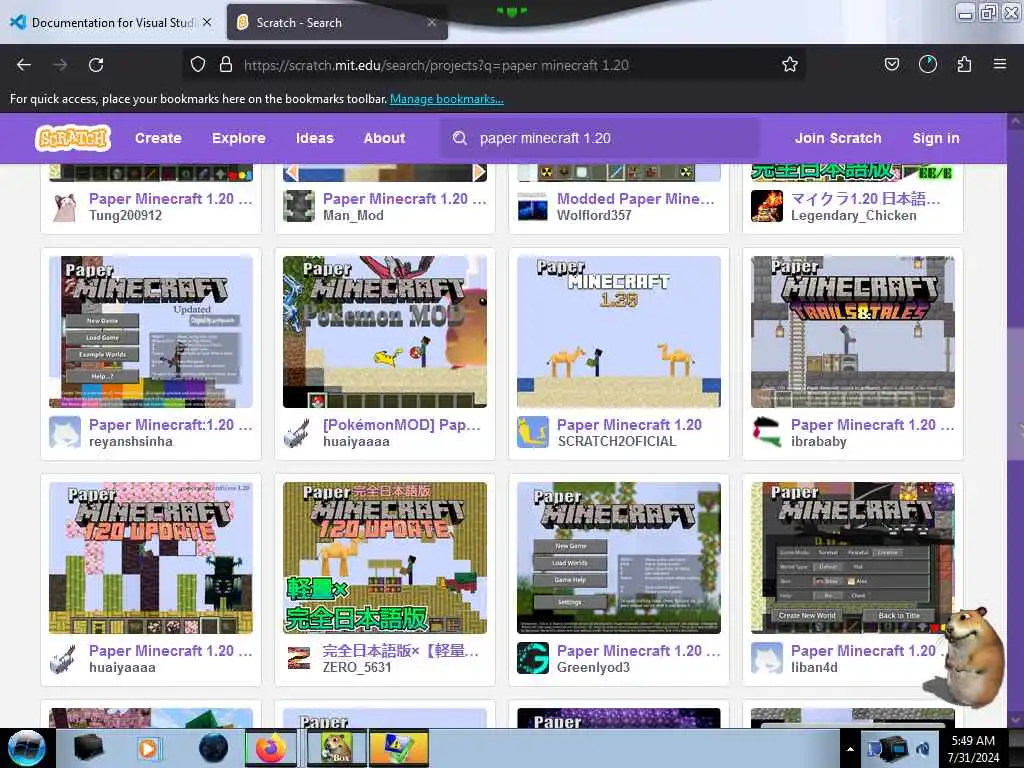
Task: Click the volume icon in system tray
Action: click(923, 748)
